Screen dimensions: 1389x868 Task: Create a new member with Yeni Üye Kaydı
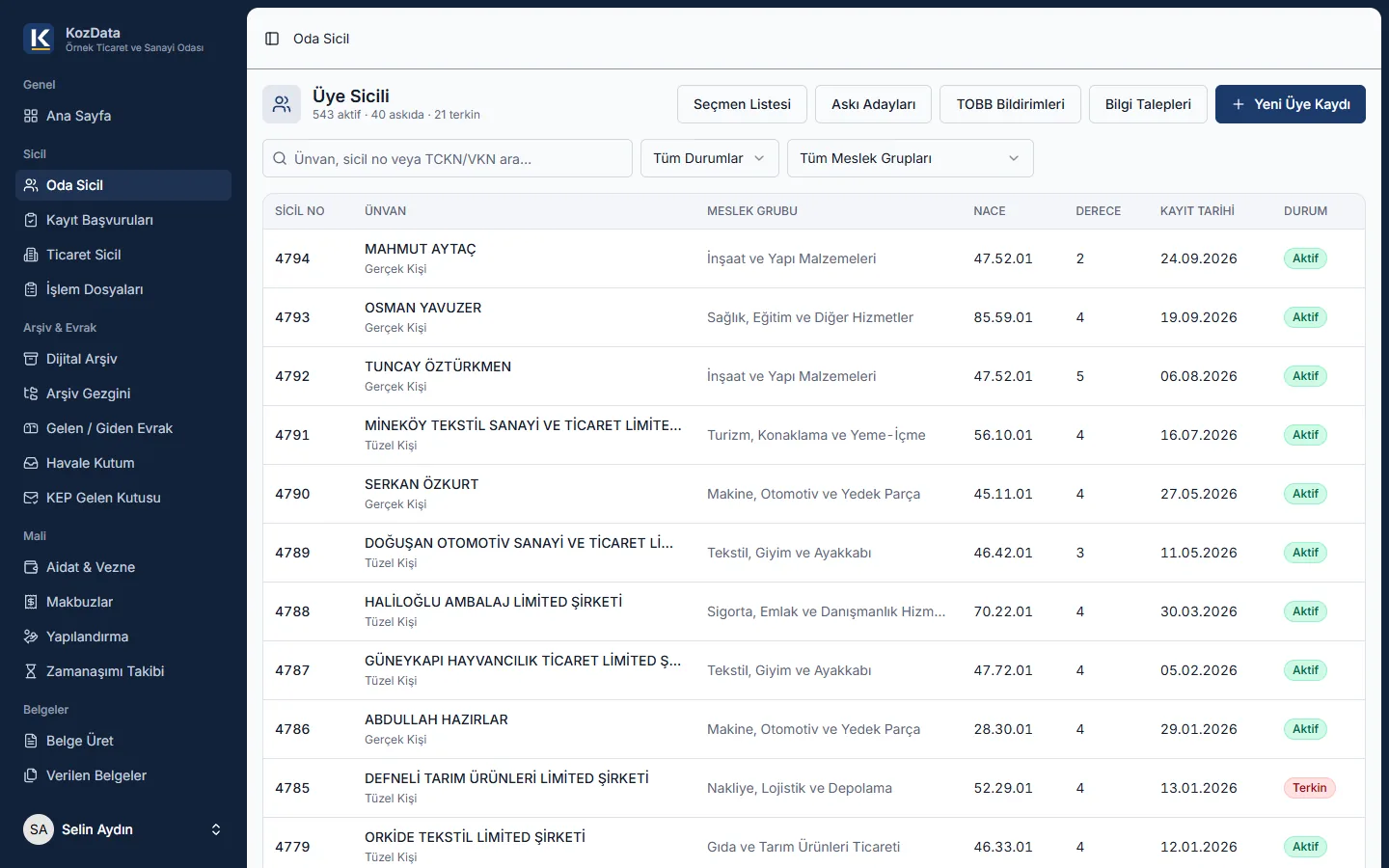coord(1291,104)
